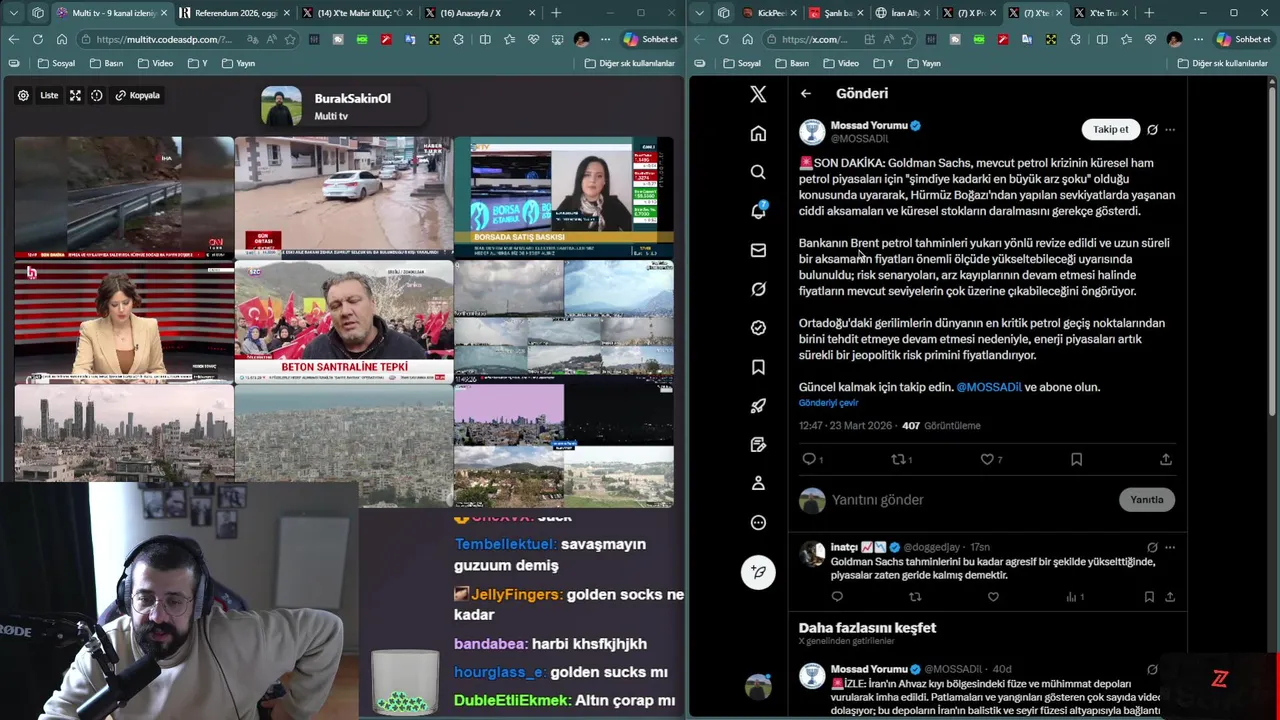Click the white compose post button
This screenshot has height=720, width=1280.
[758, 572]
